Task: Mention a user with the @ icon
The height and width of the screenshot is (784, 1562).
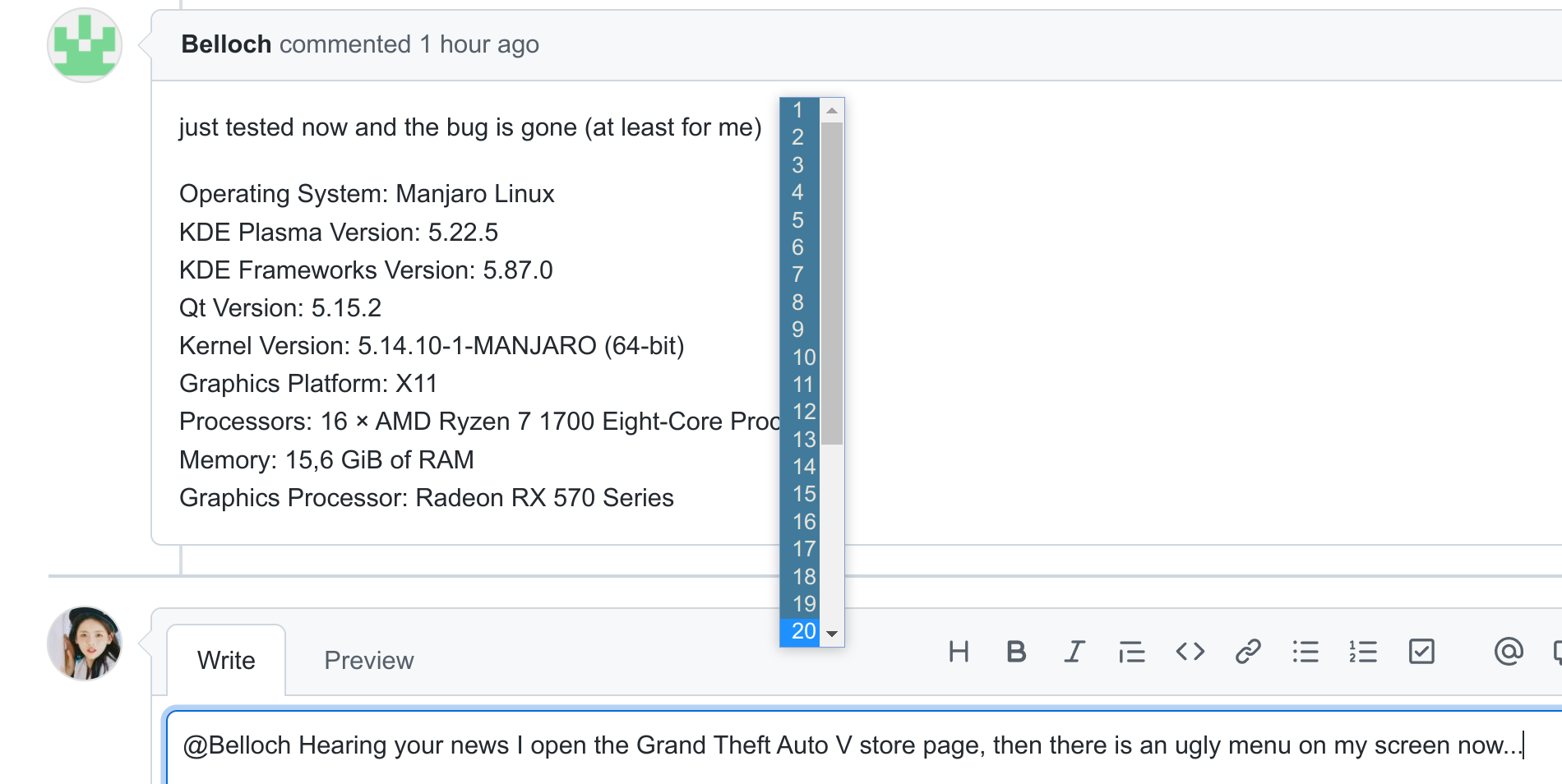Action: point(1508,652)
